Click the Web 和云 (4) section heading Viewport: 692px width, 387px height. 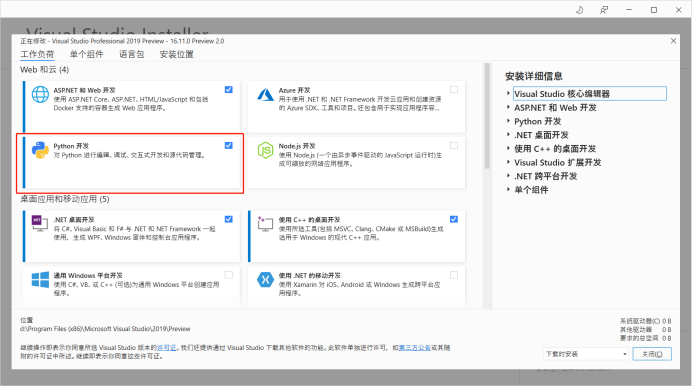[x=45, y=70]
